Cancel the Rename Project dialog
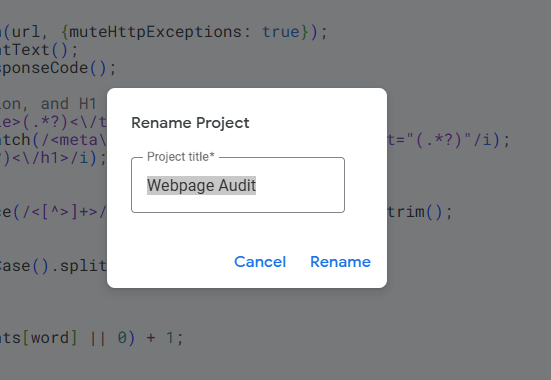 260,262
